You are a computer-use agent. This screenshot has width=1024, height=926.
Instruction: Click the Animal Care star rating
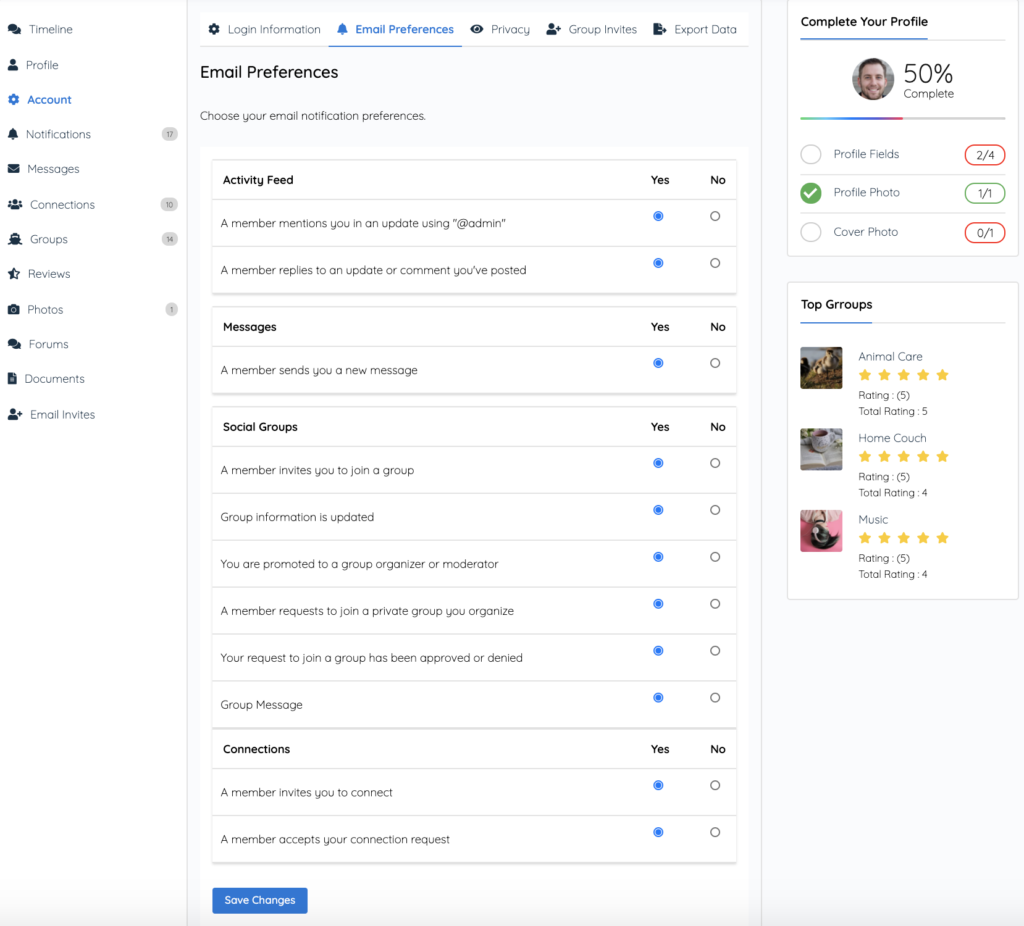click(x=903, y=375)
